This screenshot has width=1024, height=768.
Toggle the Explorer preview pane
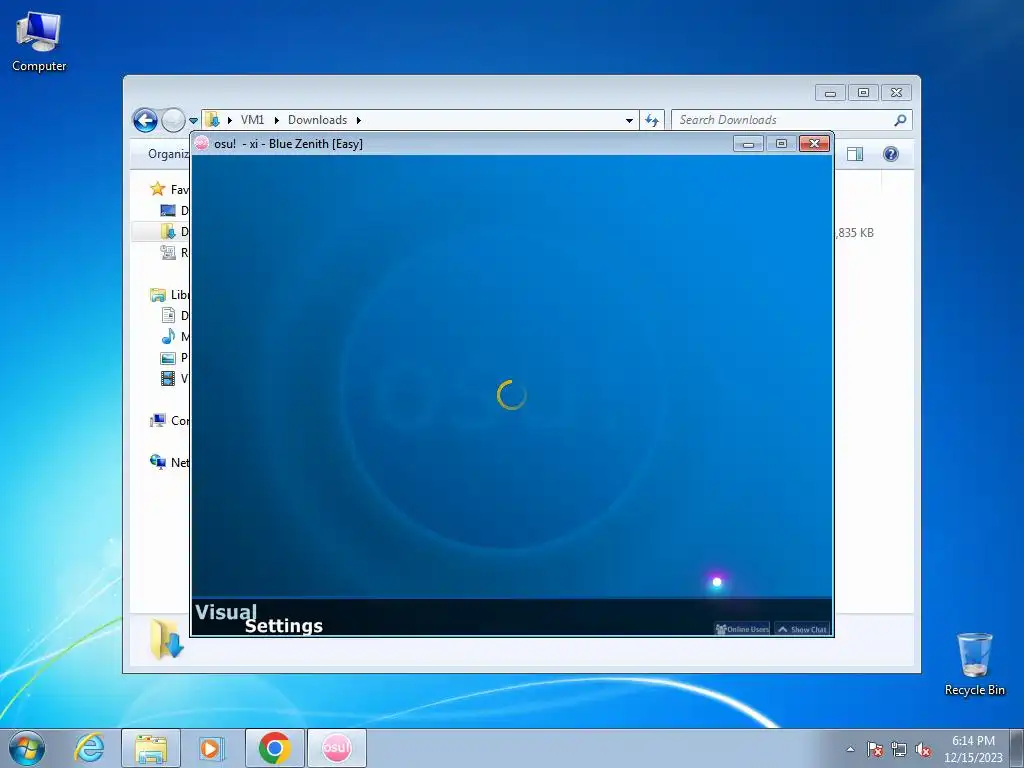coord(855,154)
